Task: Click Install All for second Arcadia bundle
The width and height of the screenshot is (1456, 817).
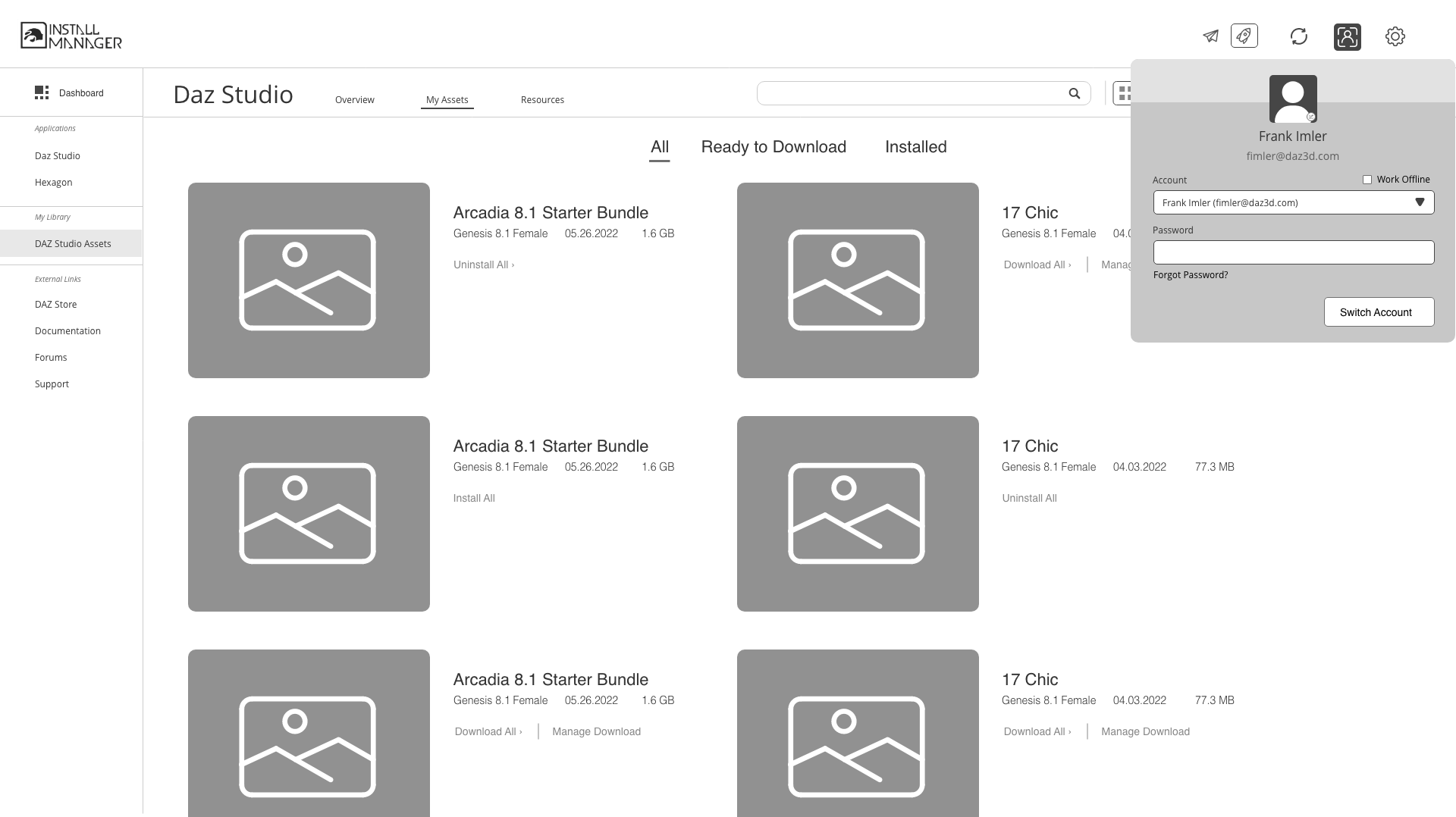Action: click(x=474, y=498)
